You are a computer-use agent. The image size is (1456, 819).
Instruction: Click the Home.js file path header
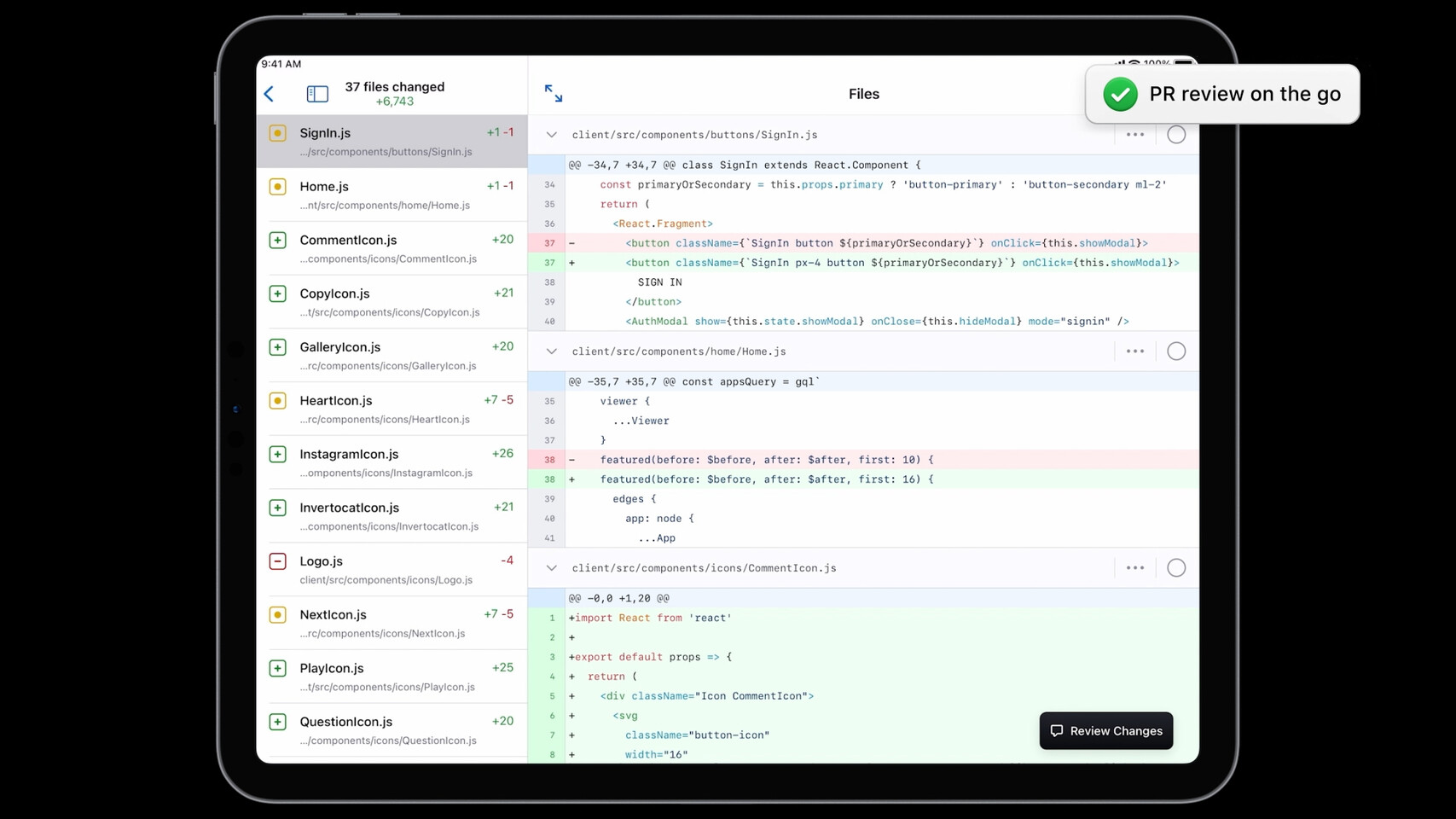tap(679, 351)
